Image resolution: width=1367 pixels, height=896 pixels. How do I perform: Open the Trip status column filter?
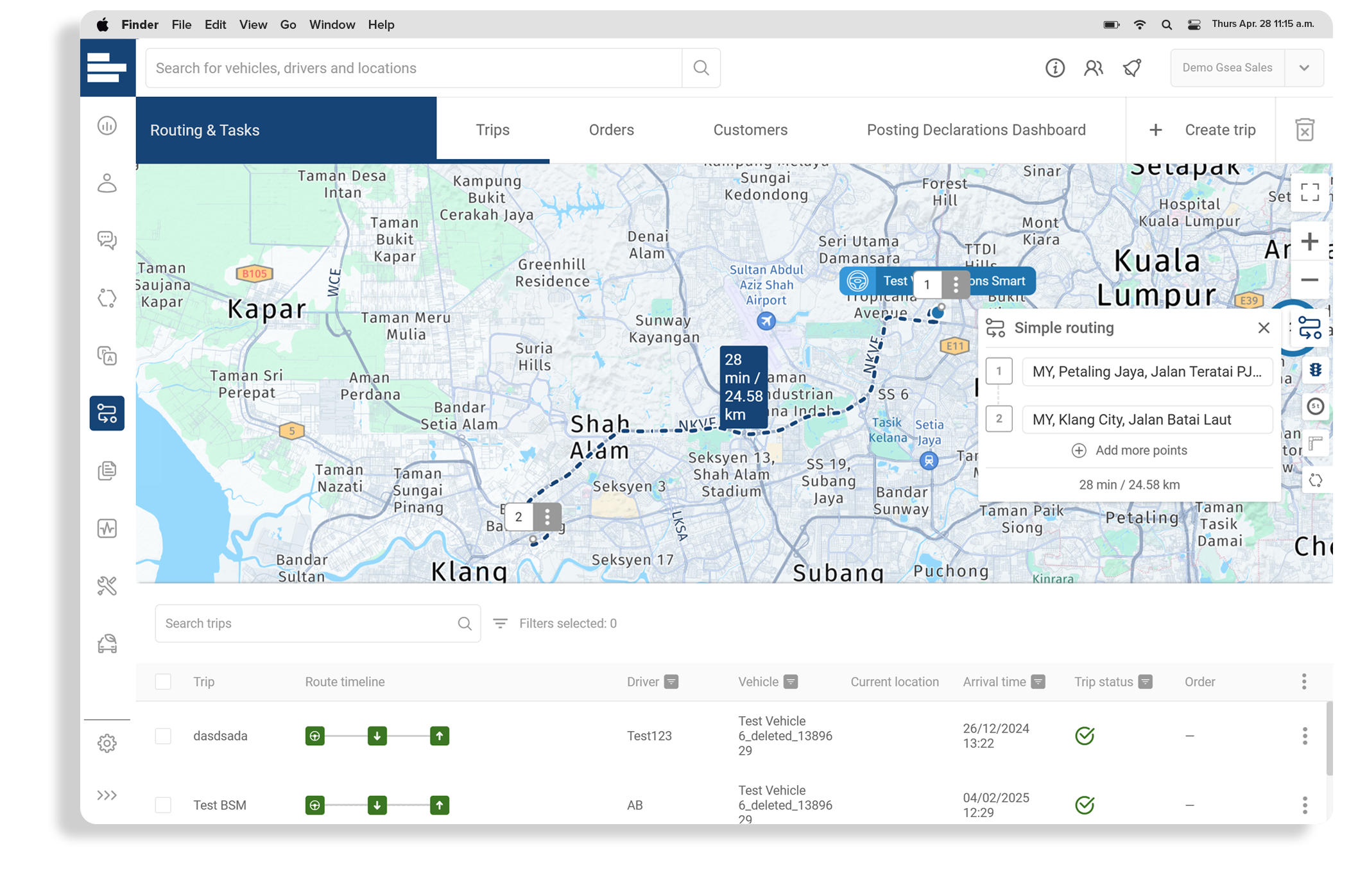click(1145, 682)
